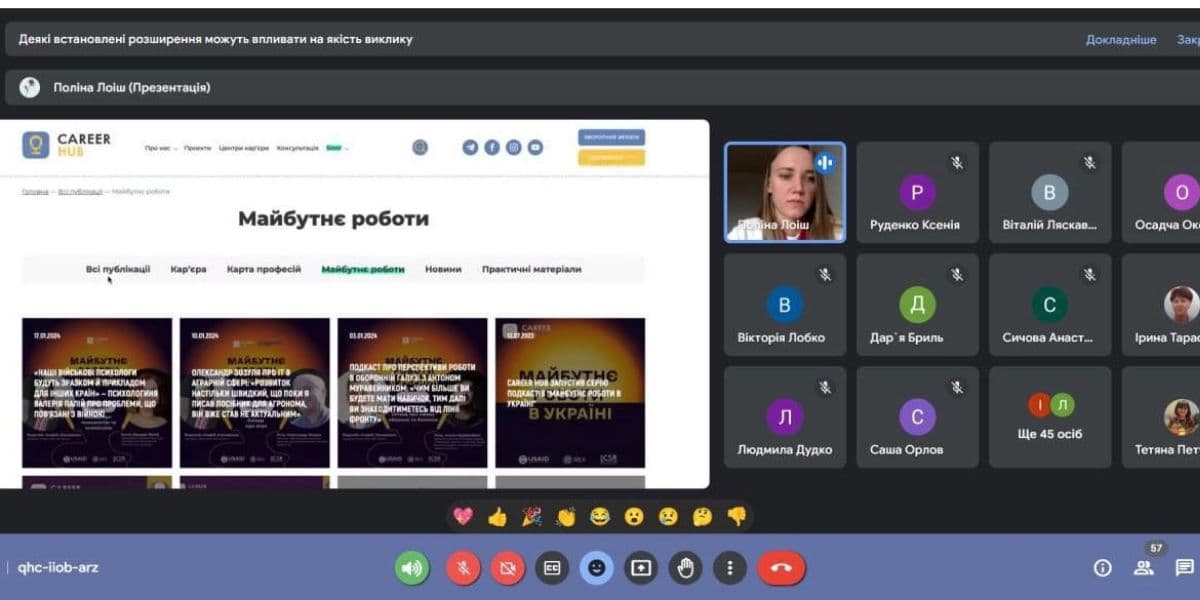This screenshot has height=600, width=1200.
Task: Click the 'Докладніше' link in the warning banner
Action: (1121, 40)
